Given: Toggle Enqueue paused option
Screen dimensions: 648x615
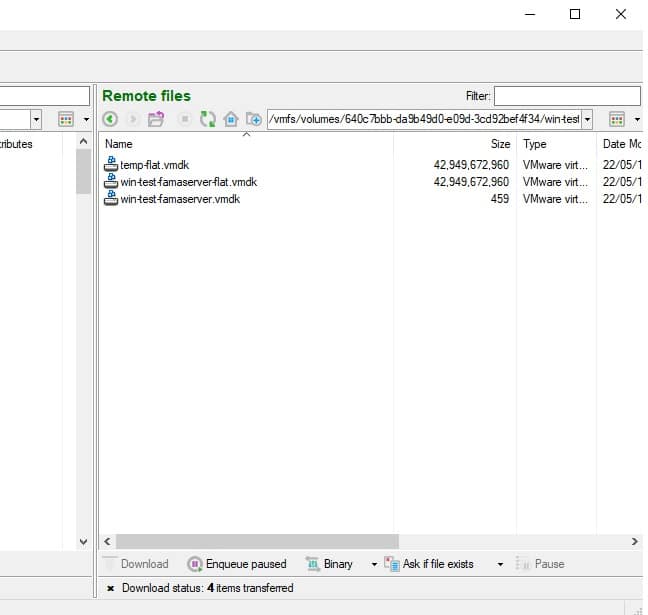Looking at the screenshot, I should [x=237, y=564].
